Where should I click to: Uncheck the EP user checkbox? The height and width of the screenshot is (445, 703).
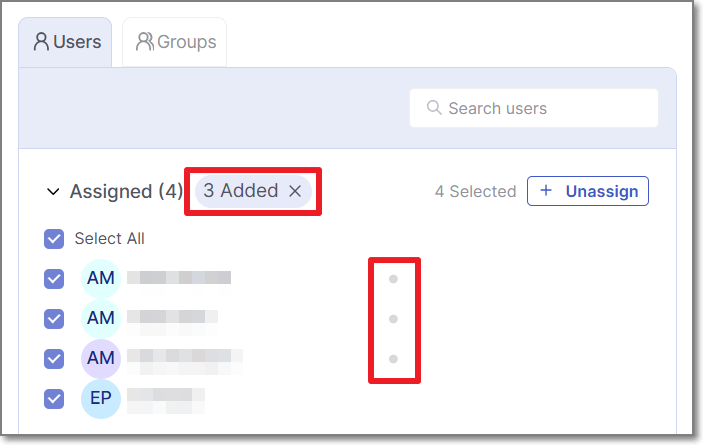(54, 399)
